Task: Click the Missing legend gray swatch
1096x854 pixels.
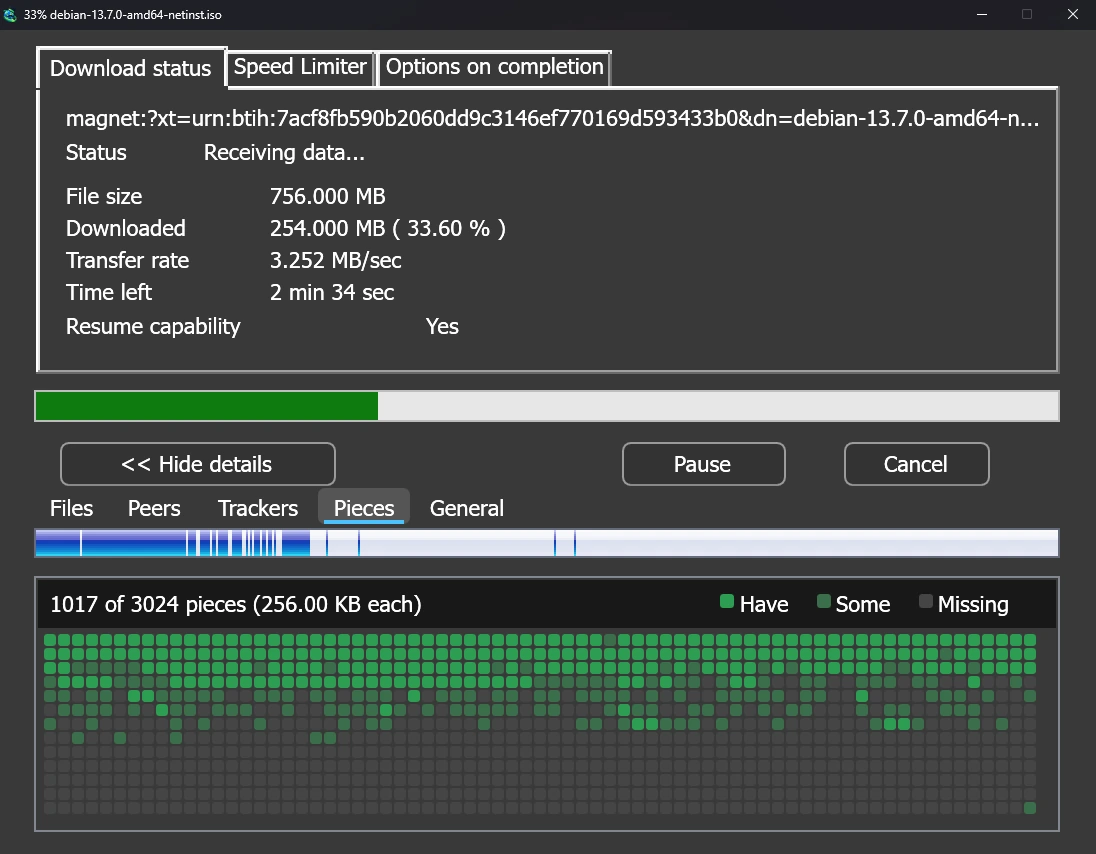Action: pos(925,601)
